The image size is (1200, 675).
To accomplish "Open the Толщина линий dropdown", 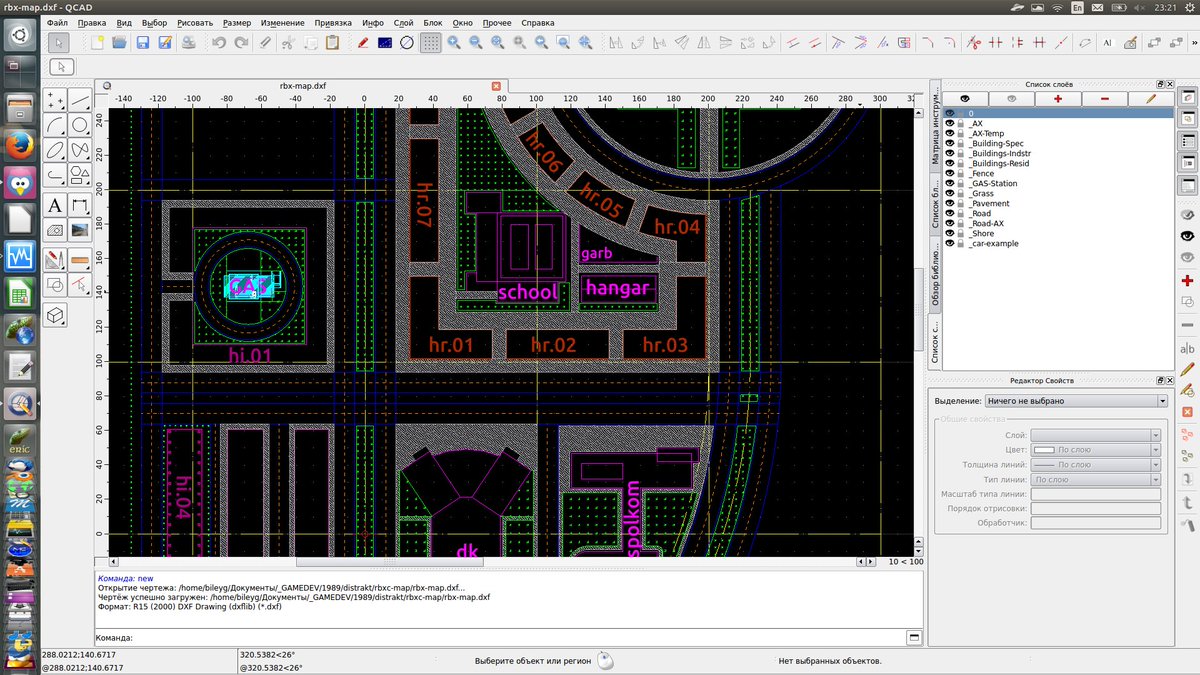I will [1095, 465].
